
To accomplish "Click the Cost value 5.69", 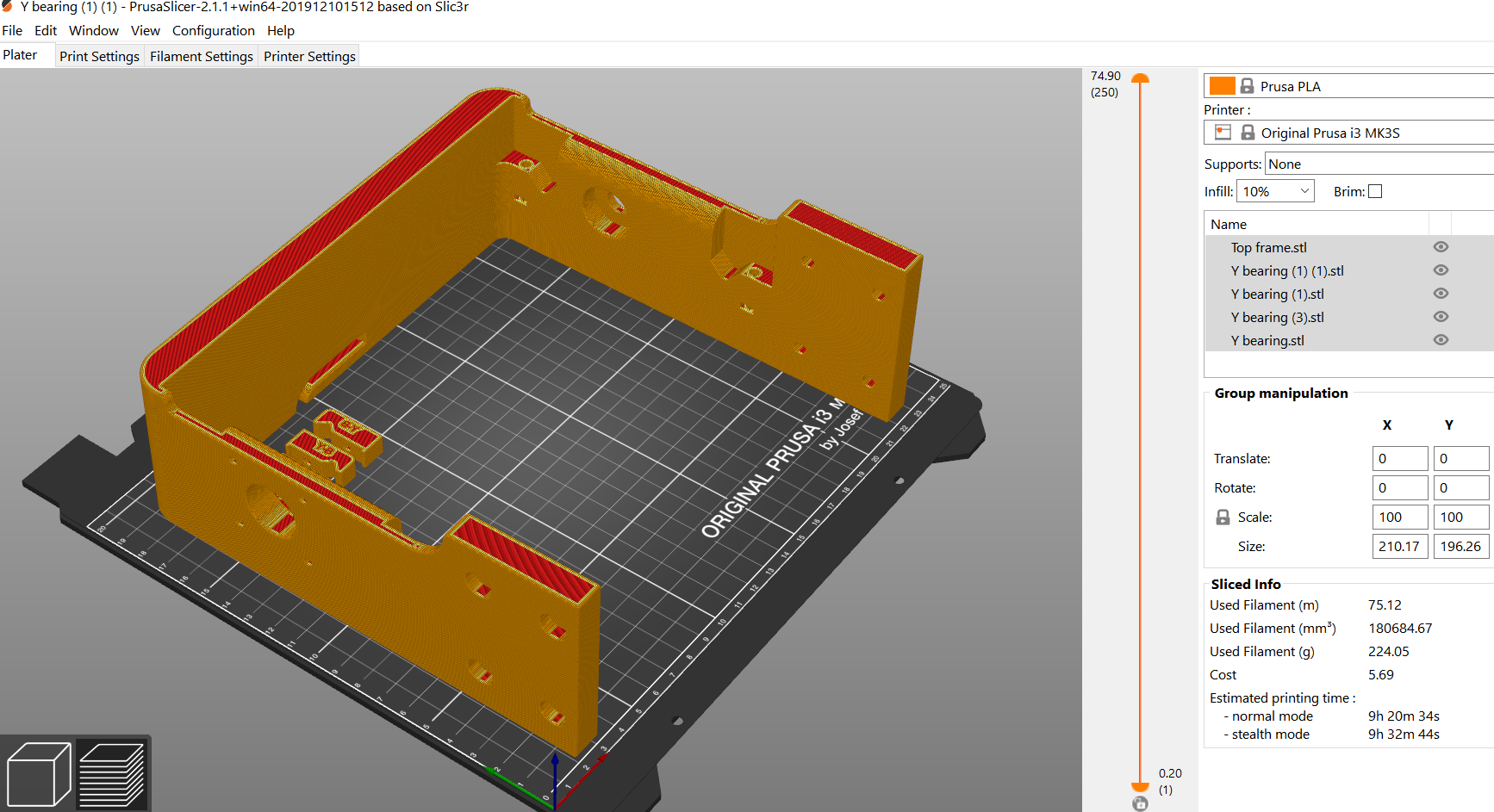I will pos(1381,675).
